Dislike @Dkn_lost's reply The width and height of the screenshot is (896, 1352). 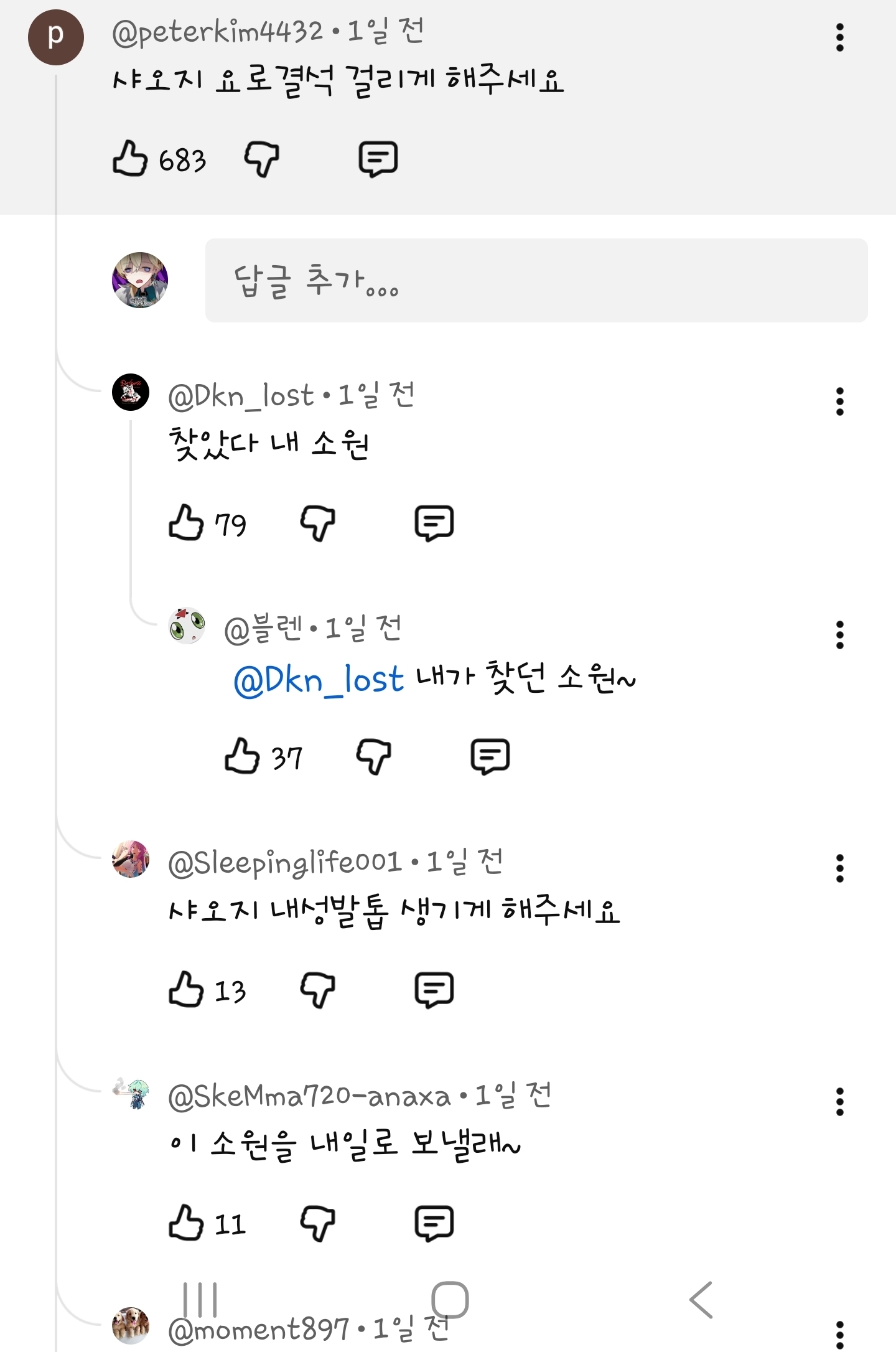click(x=317, y=522)
